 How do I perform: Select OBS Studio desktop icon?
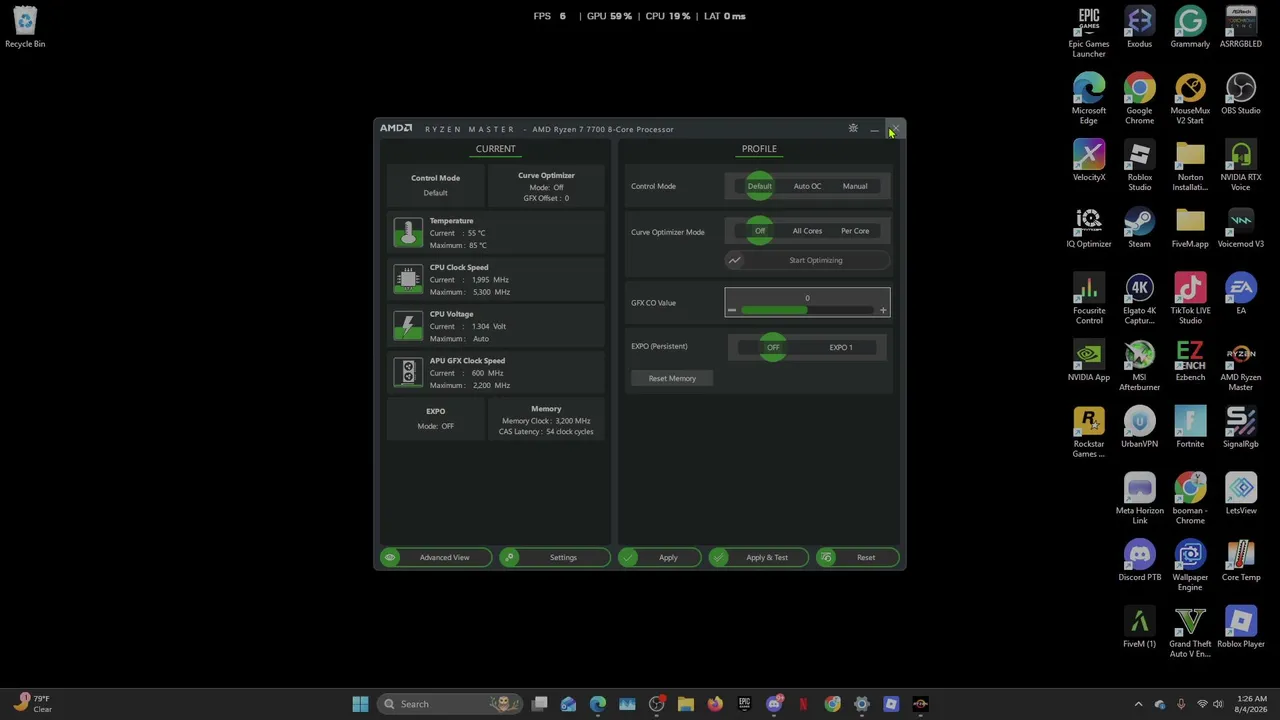coord(1241,95)
